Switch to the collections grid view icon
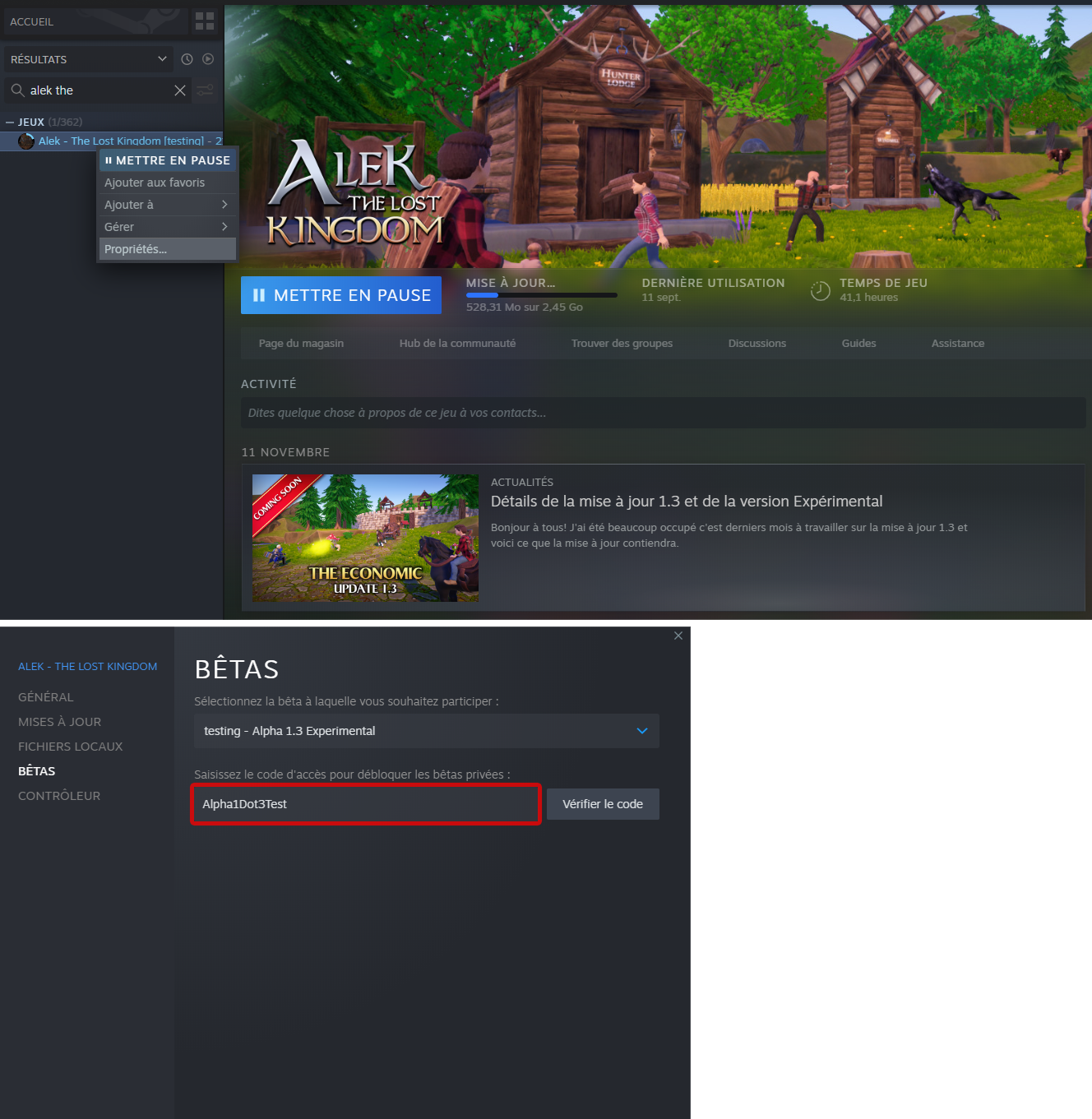1092x1119 pixels. (205, 21)
